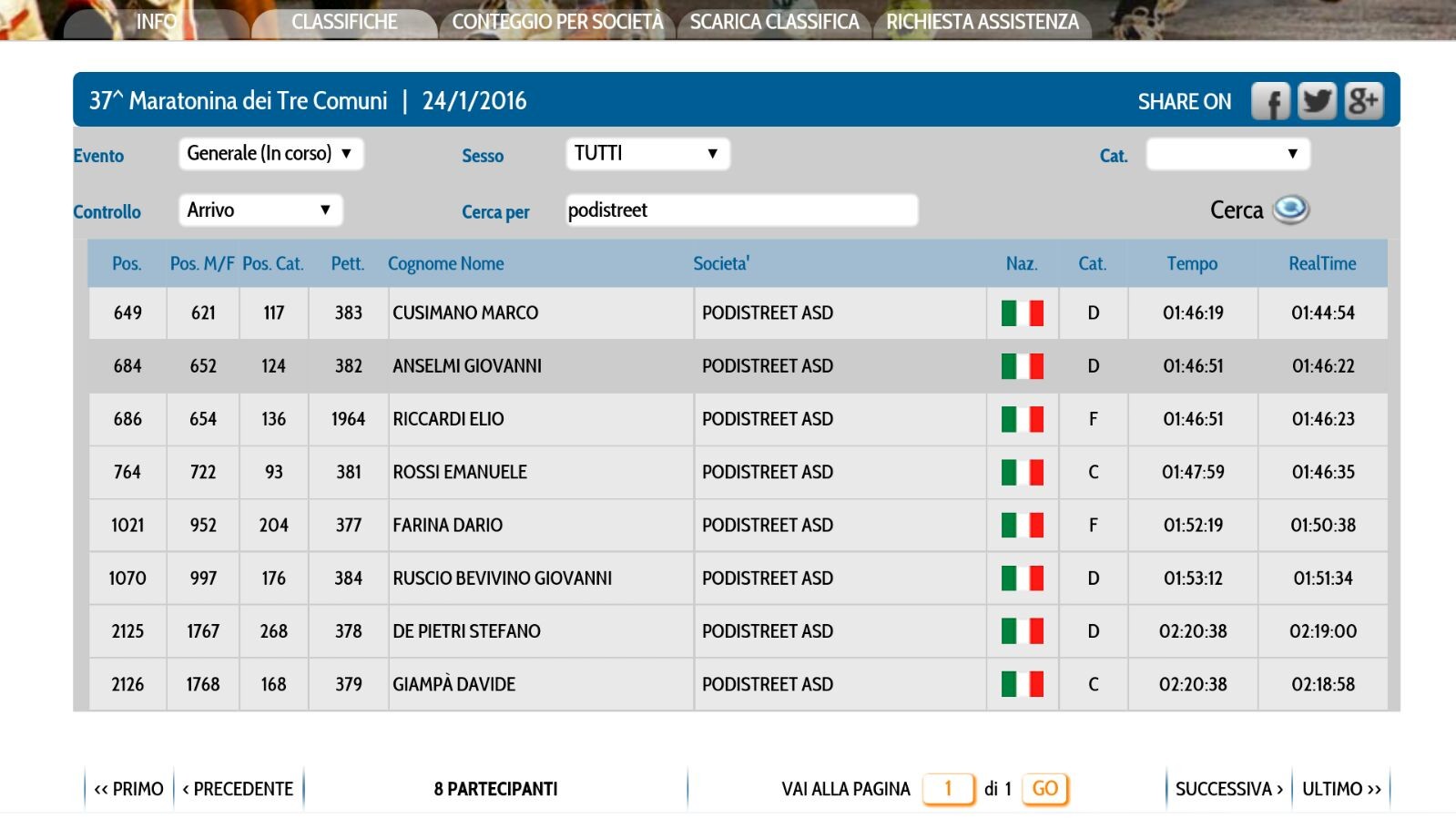Click the page number input box
This screenshot has width=1456, height=819.
tap(948, 789)
